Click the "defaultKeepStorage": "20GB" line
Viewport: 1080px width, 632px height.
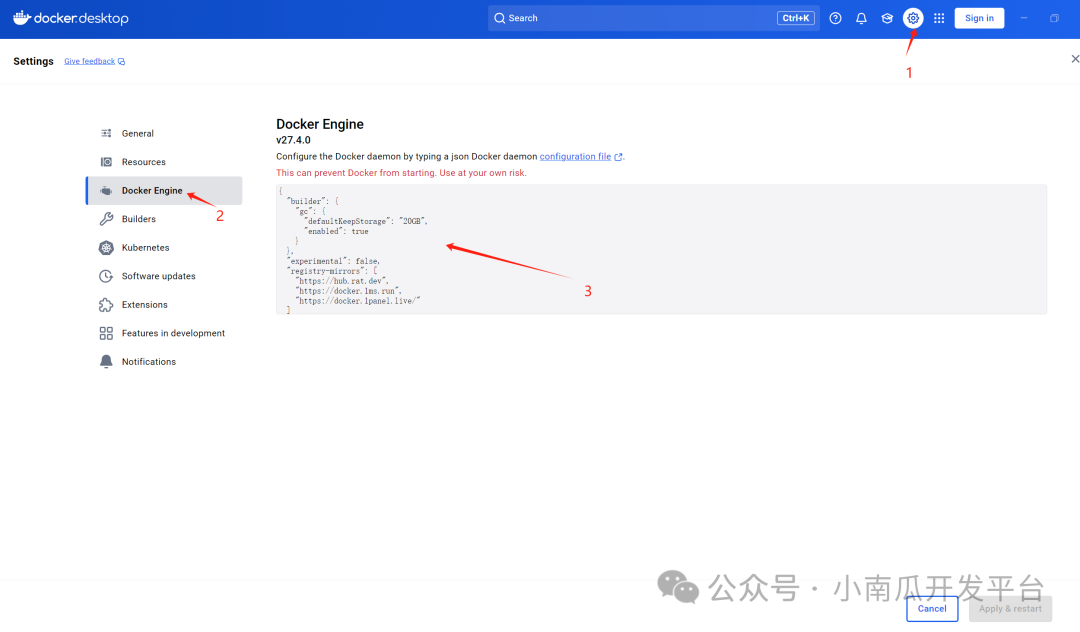point(366,222)
